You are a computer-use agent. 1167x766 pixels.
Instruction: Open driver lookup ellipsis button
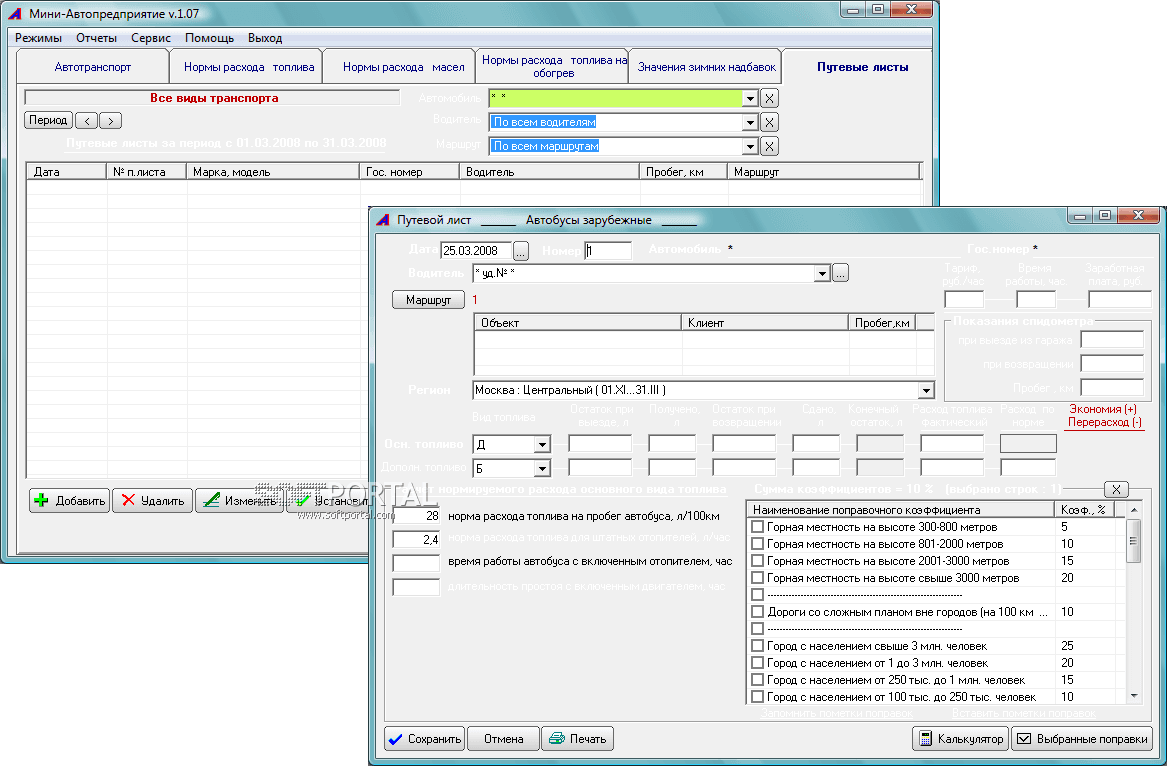point(840,273)
